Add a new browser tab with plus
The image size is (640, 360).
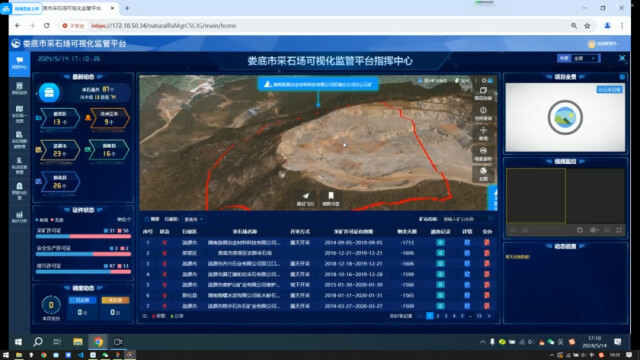tap(127, 8)
